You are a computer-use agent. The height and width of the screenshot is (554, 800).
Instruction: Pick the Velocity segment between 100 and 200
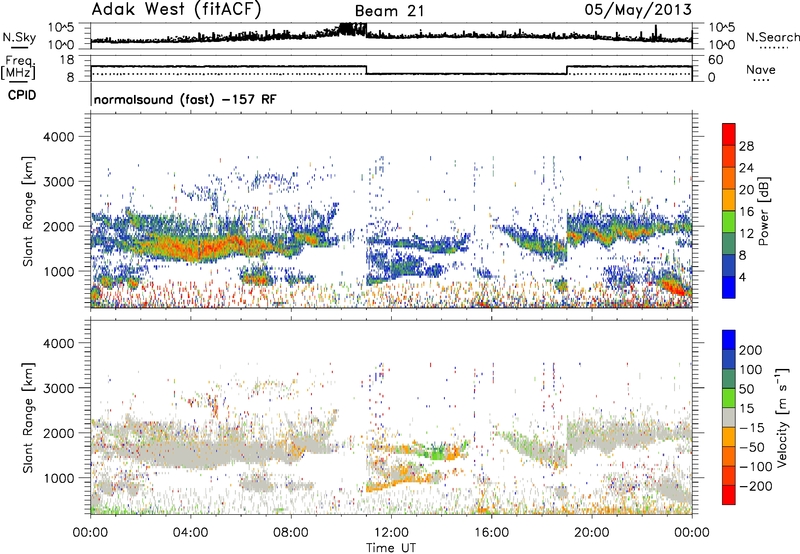[x=729, y=359]
